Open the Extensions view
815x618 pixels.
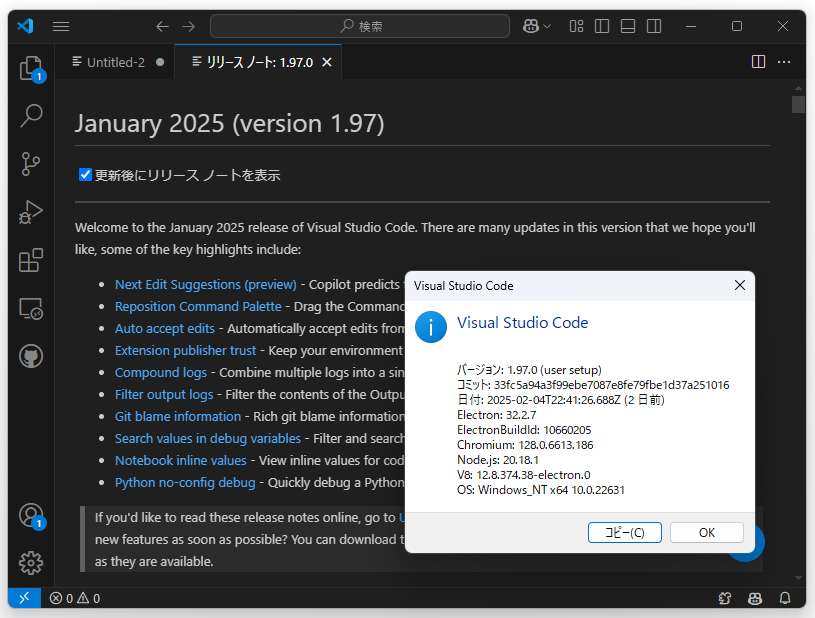(x=30, y=260)
